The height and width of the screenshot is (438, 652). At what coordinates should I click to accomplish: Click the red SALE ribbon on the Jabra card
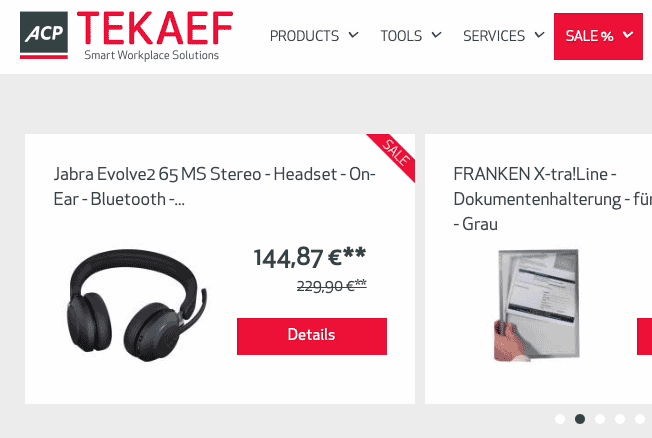(x=395, y=154)
